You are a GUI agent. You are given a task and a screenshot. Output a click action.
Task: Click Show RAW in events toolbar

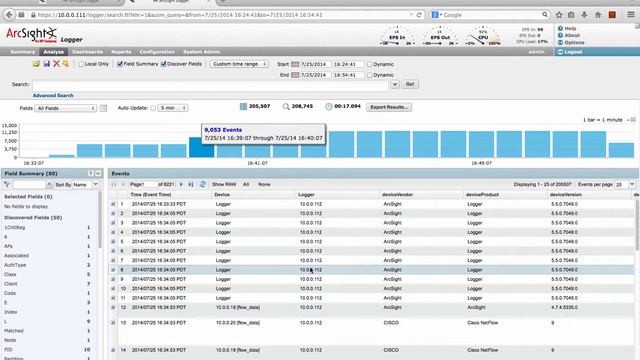point(224,184)
